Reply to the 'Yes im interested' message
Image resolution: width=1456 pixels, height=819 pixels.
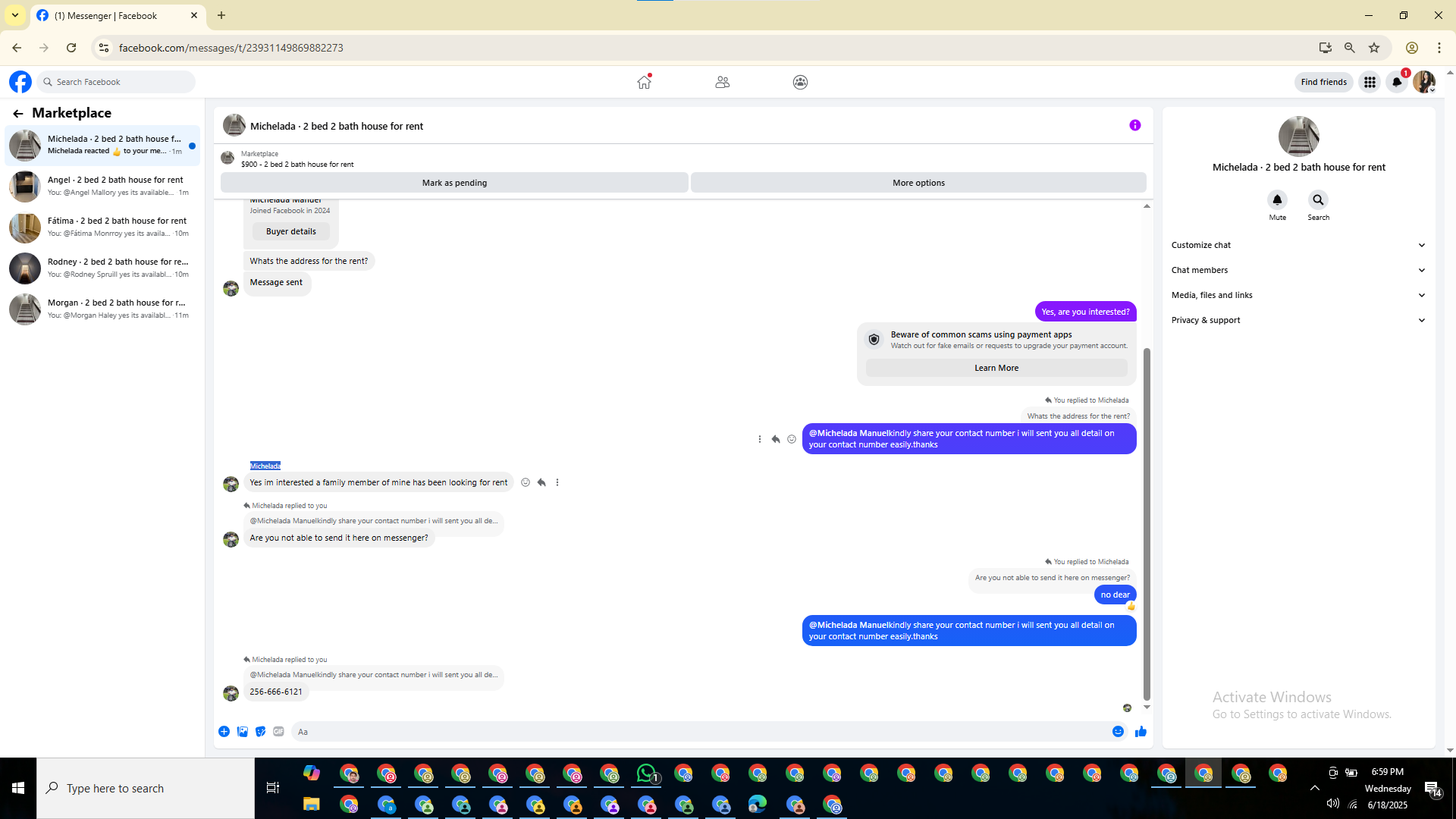541,482
